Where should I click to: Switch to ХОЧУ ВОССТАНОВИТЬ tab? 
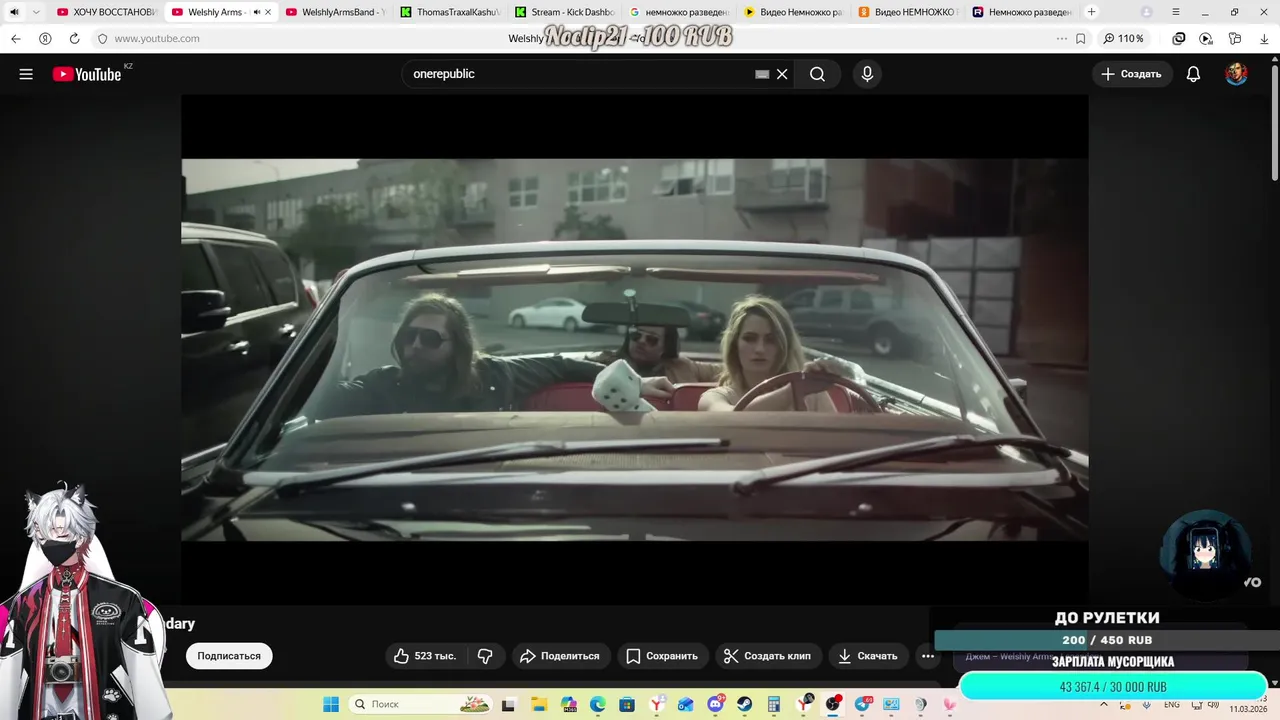pyautogui.click(x=106, y=12)
